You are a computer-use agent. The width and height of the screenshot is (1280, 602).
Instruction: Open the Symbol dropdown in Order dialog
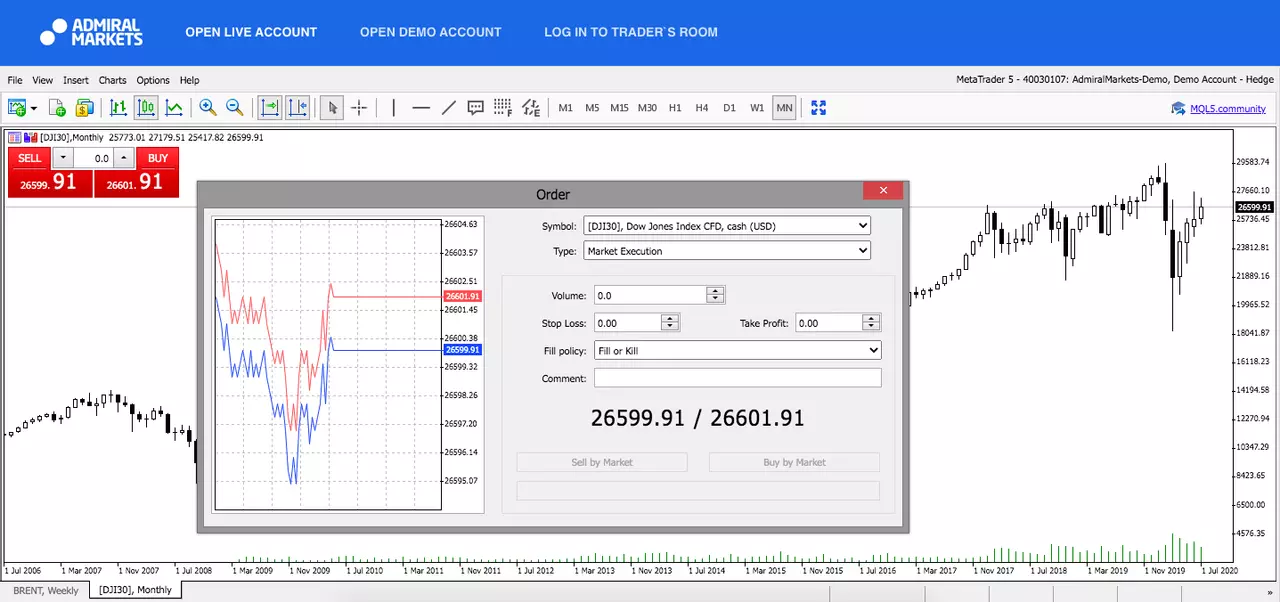pyautogui.click(x=727, y=226)
